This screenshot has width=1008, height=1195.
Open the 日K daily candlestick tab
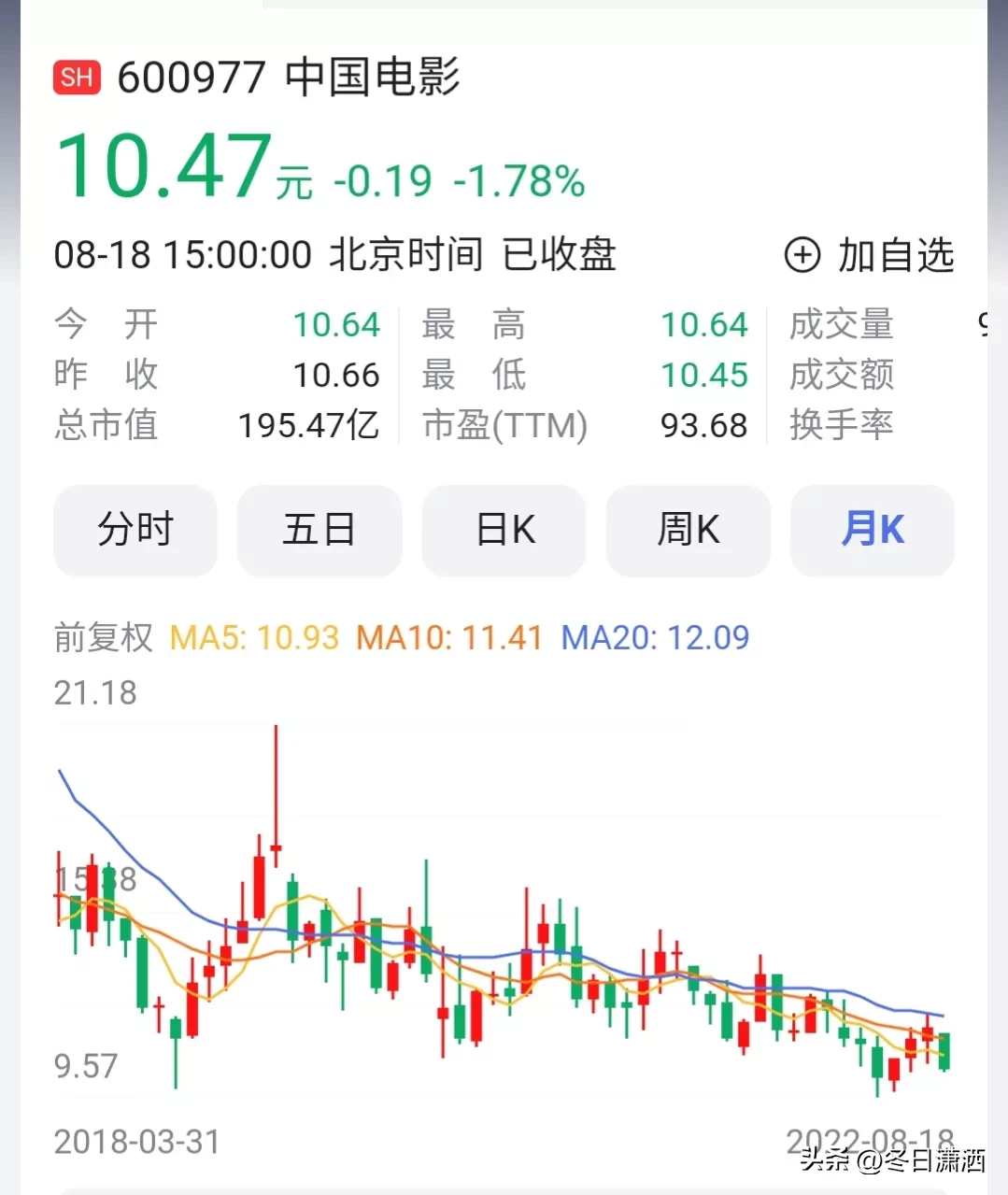[504, 530]
